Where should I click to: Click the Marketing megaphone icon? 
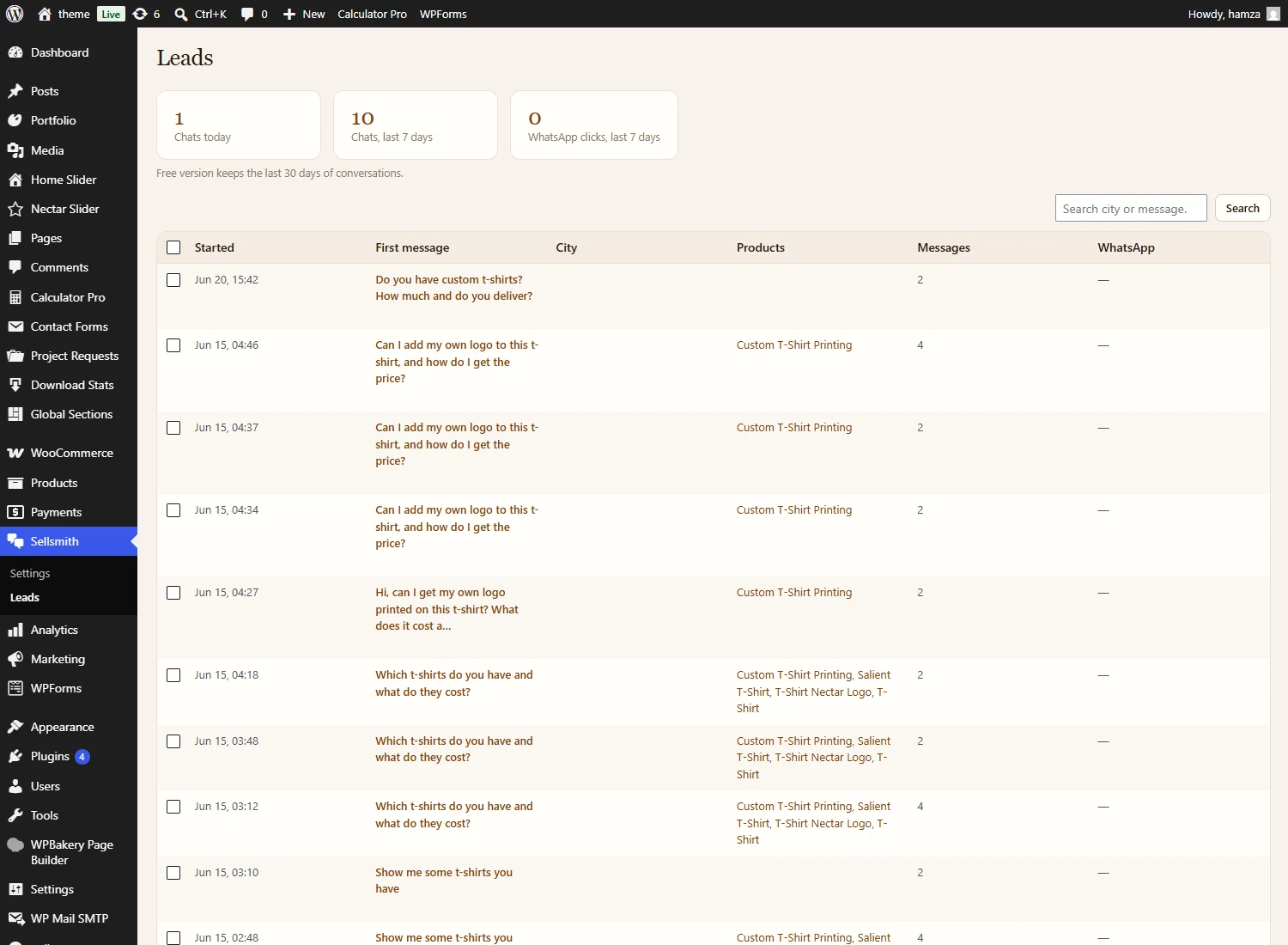(15, 659)
